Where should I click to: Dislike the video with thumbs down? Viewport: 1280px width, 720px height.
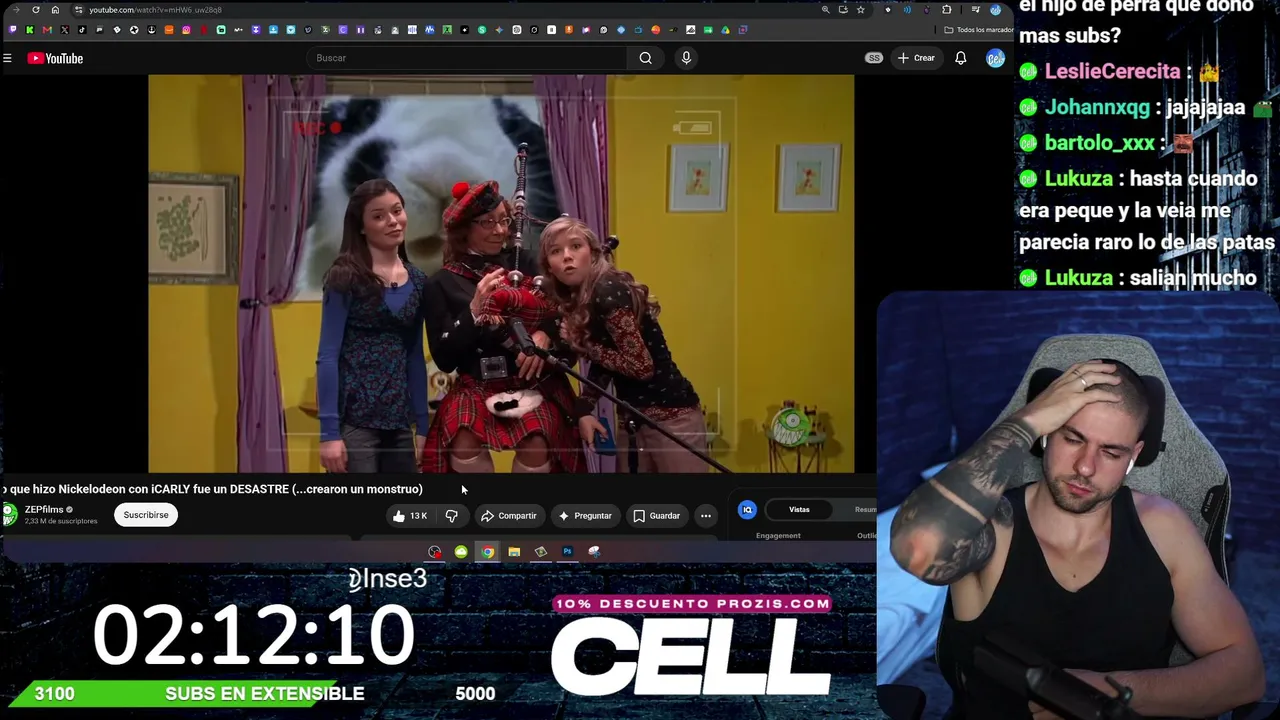coord(452,516)
